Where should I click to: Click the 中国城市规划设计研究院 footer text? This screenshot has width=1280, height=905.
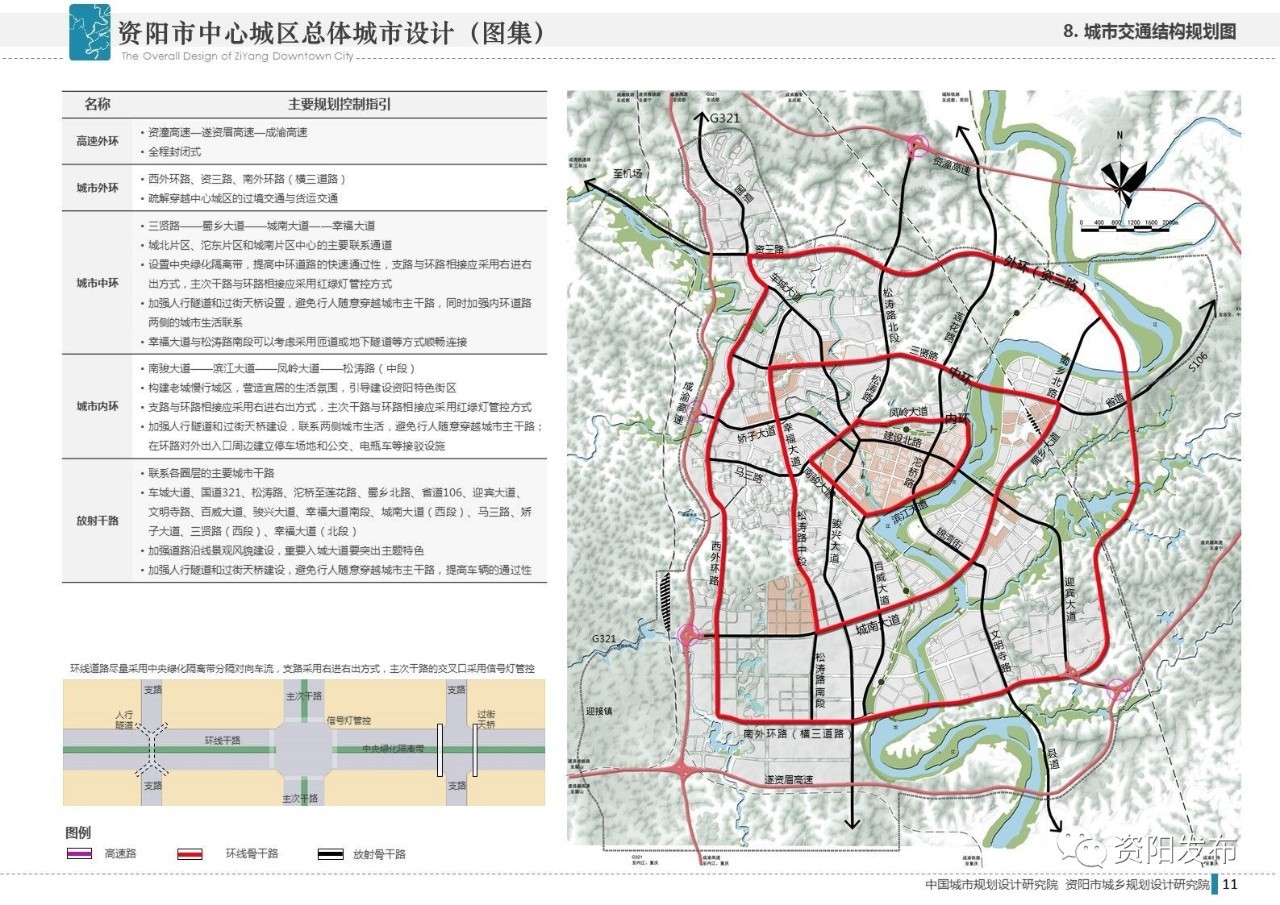coord(992,885)
